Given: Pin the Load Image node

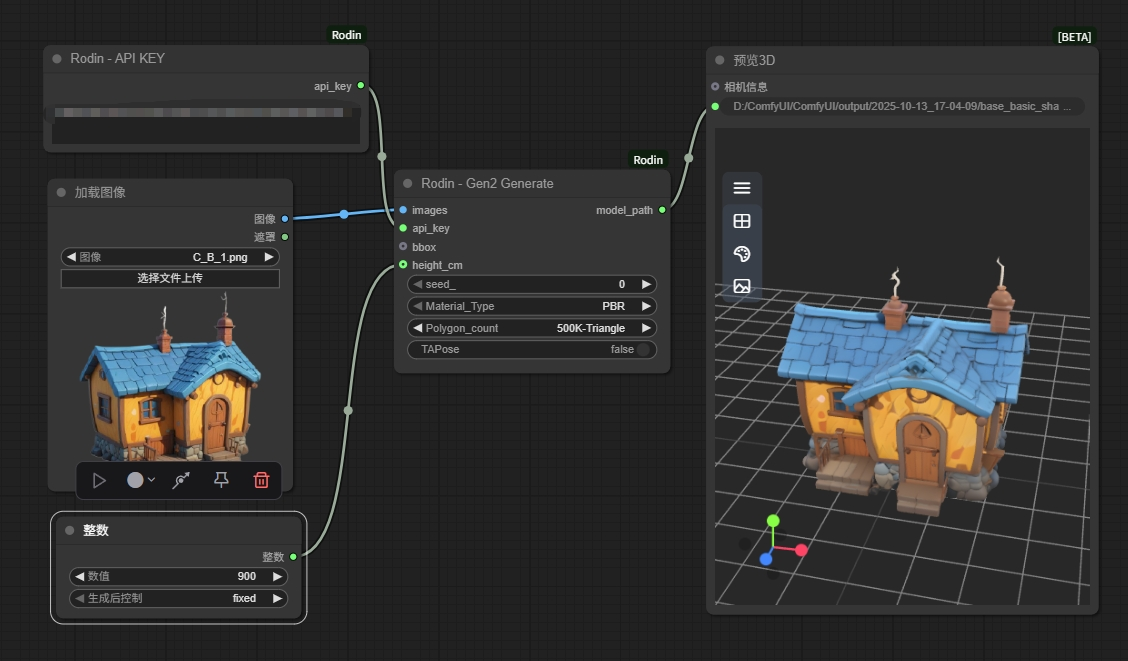Looking at the screenshot, I should pos(221,480).
